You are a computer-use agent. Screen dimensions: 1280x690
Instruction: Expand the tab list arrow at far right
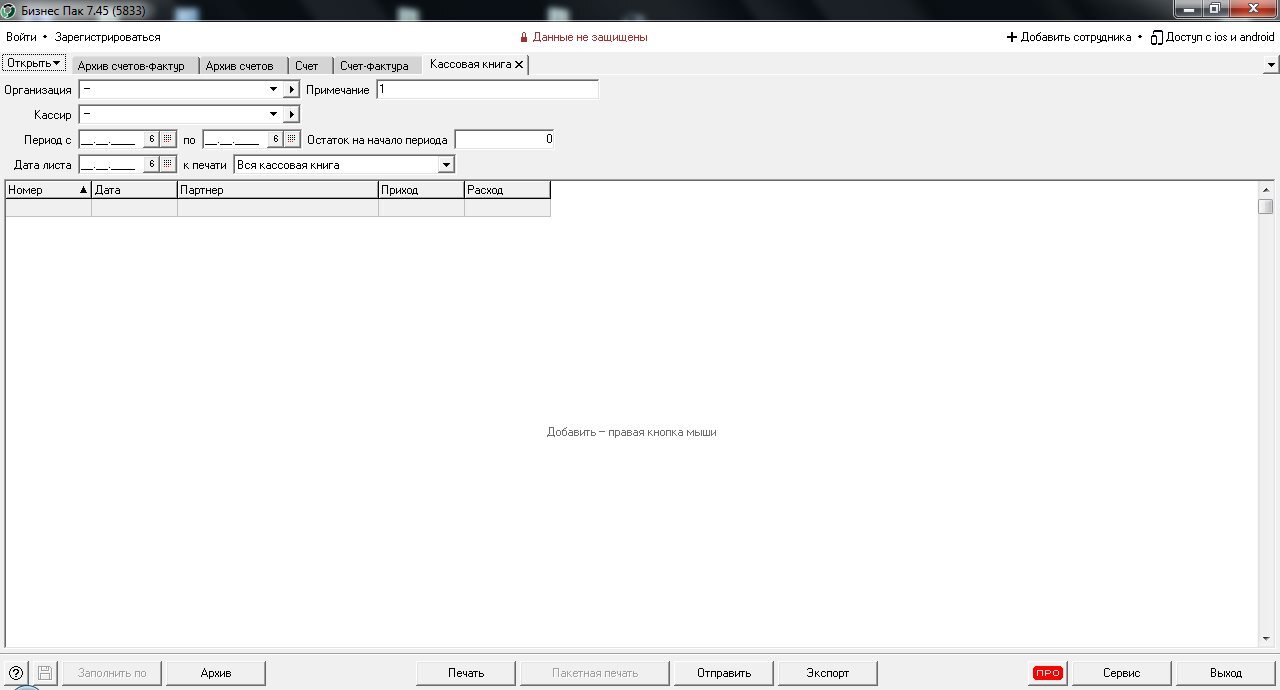pyautogui.click(x=1270, y=65)
